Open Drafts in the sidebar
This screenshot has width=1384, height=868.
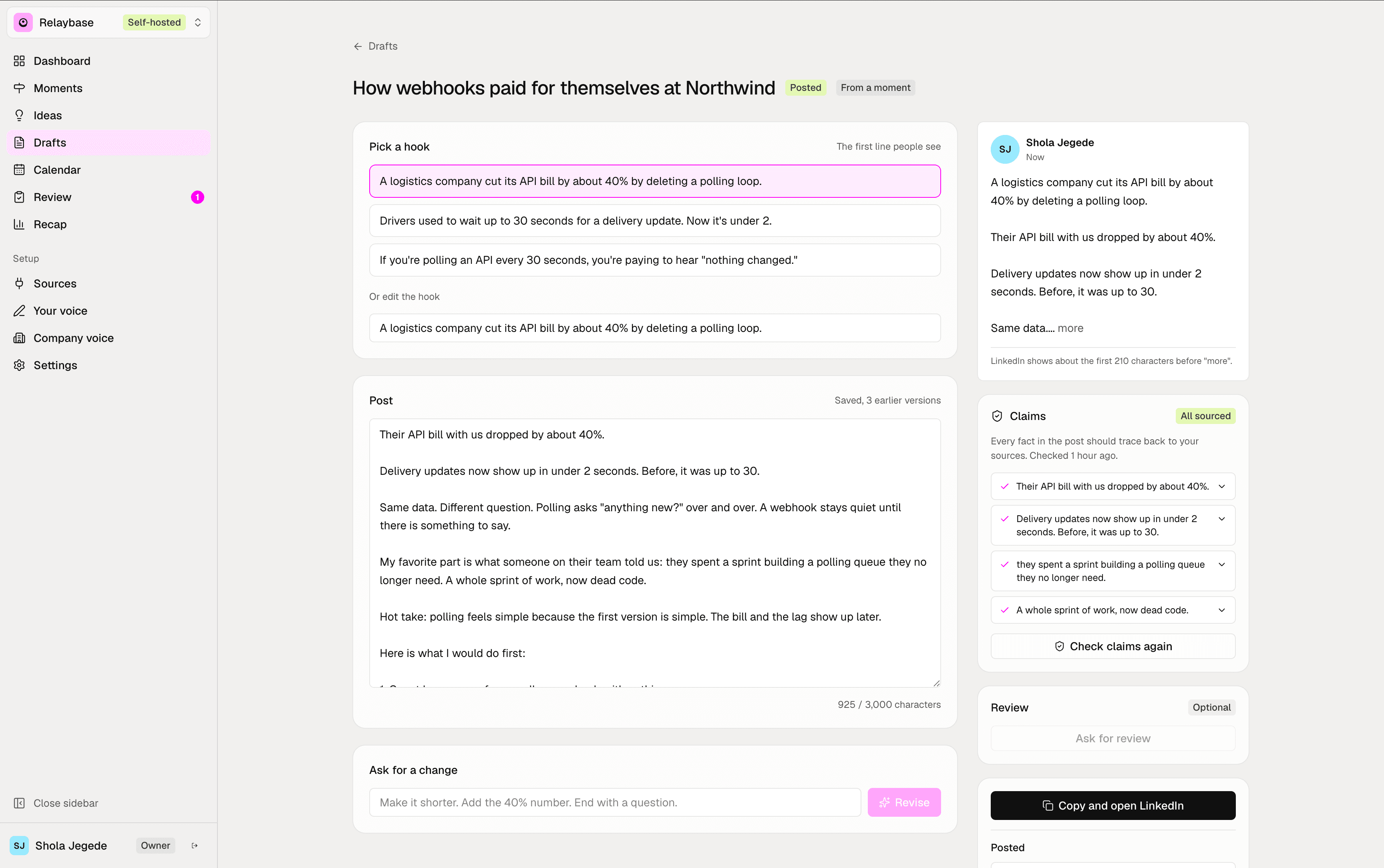[x=109, y=143]
